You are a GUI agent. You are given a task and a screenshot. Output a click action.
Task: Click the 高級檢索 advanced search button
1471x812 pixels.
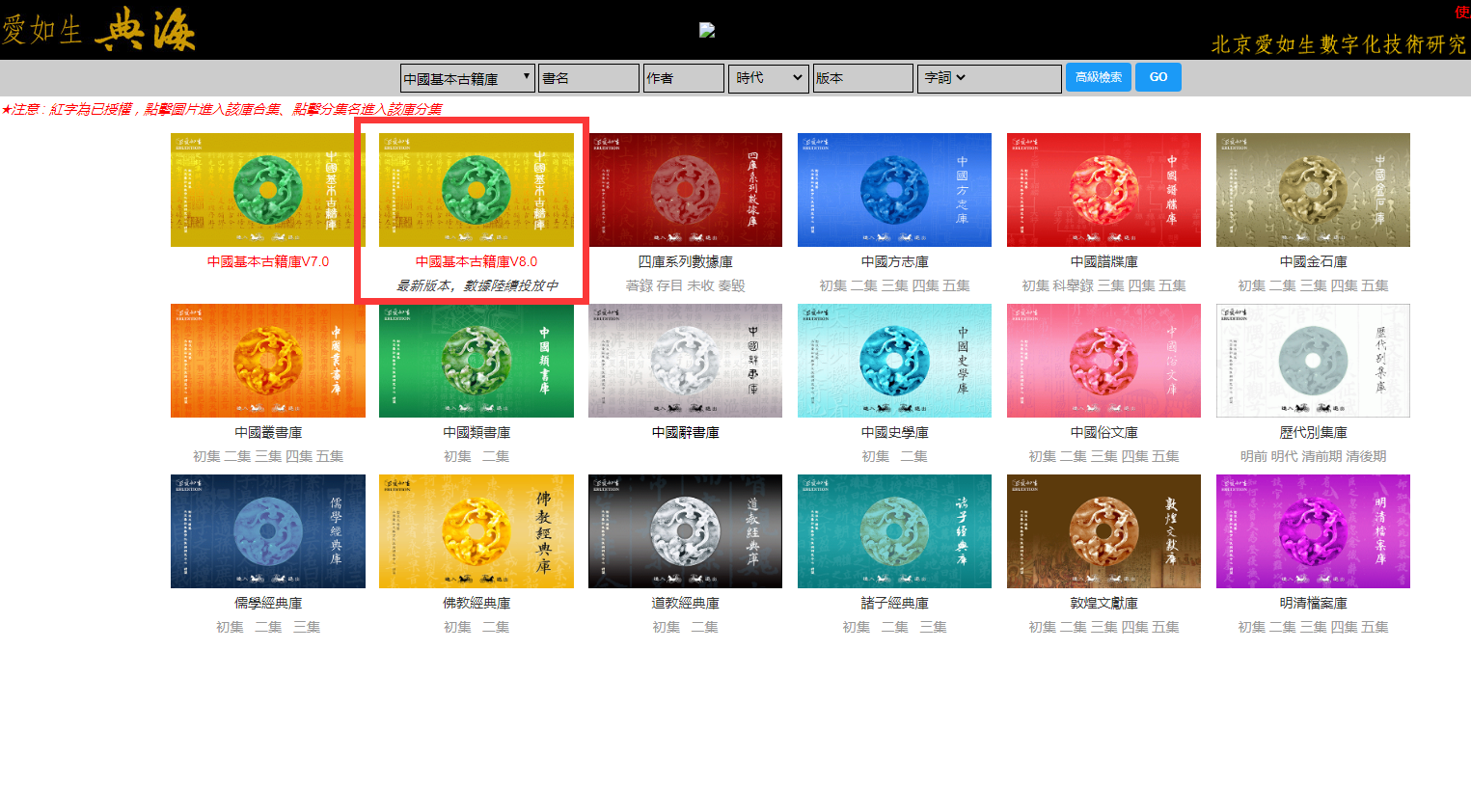pos(1098,77)
